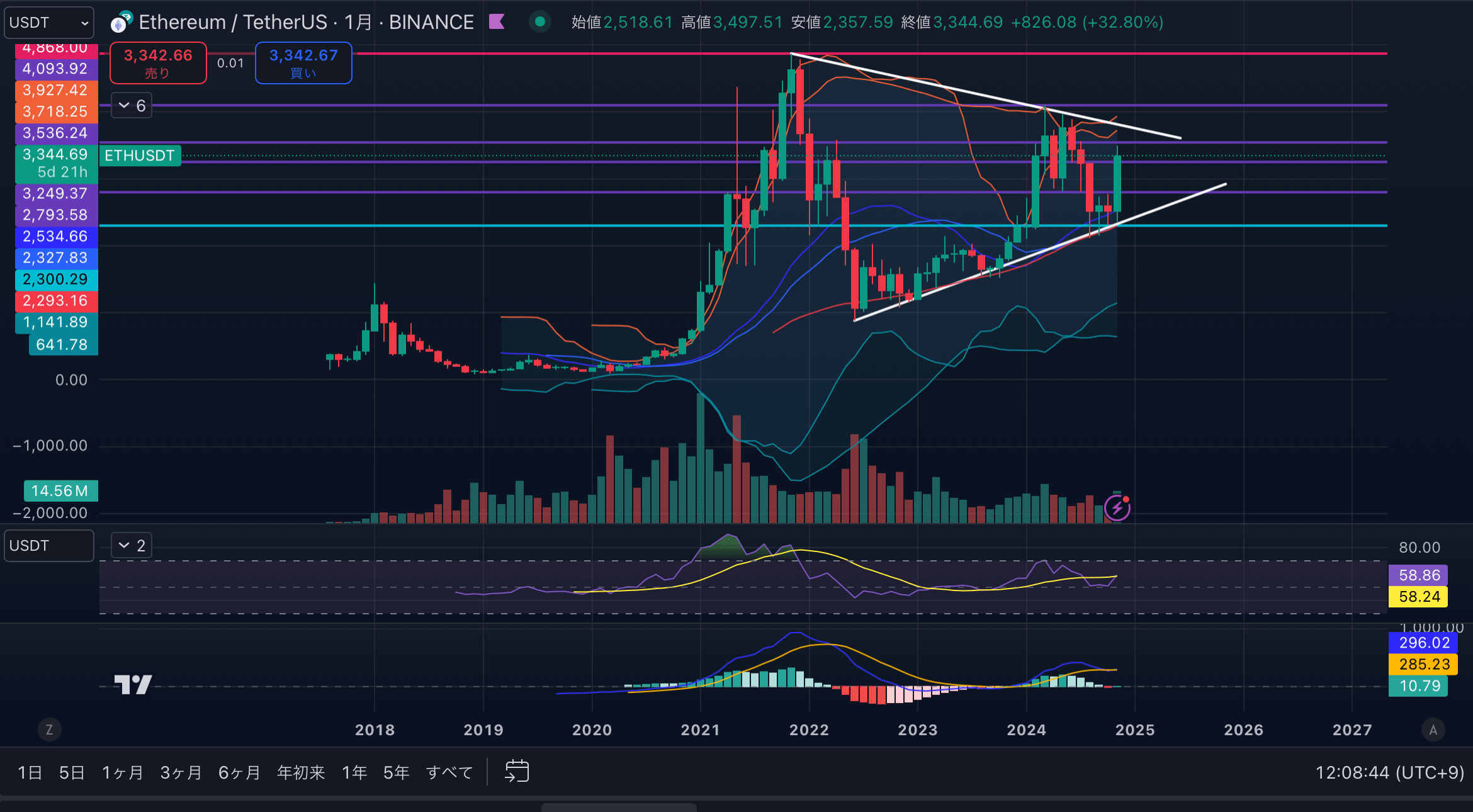Click the 285.23 signal value label

1423,664
